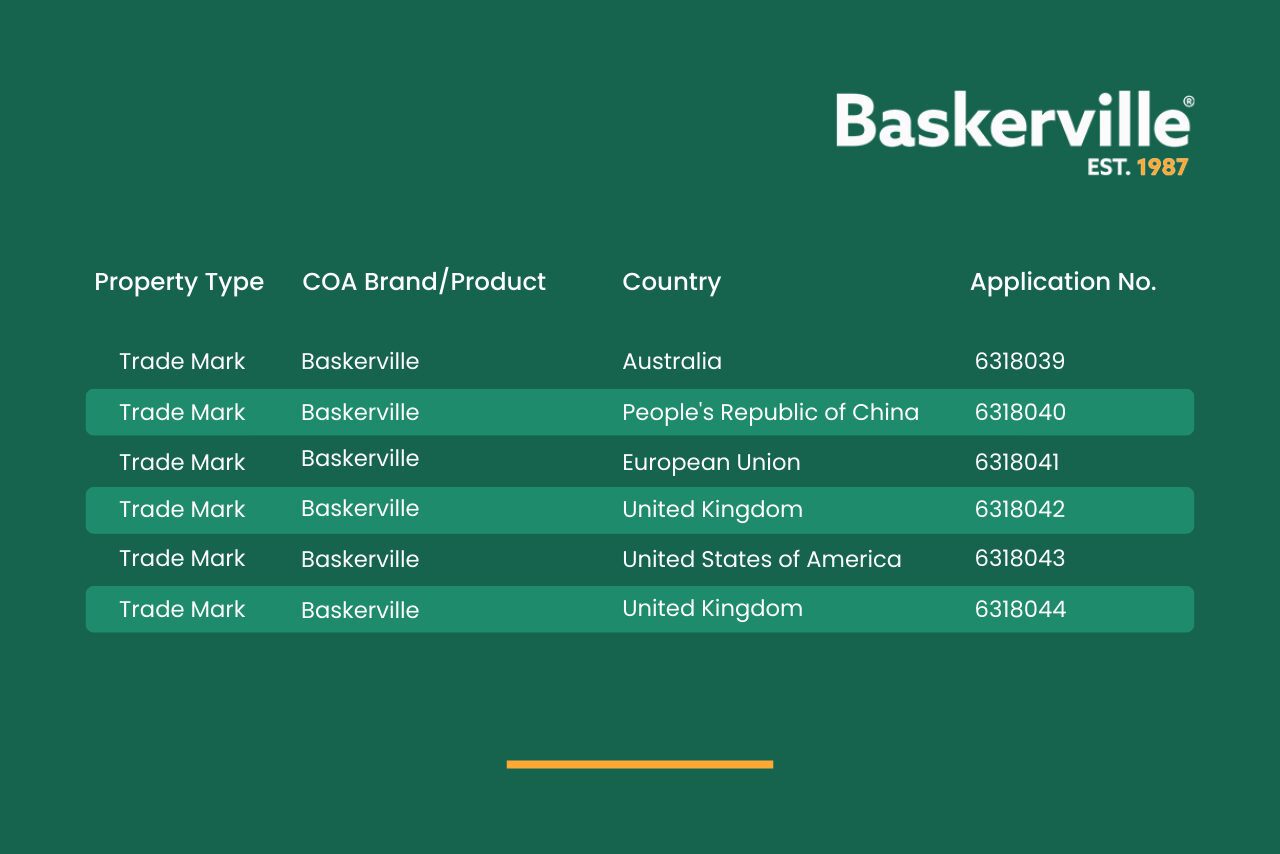Open application number 6318039
Viewport: 1280px width, 854px height.
[1019, 361]
